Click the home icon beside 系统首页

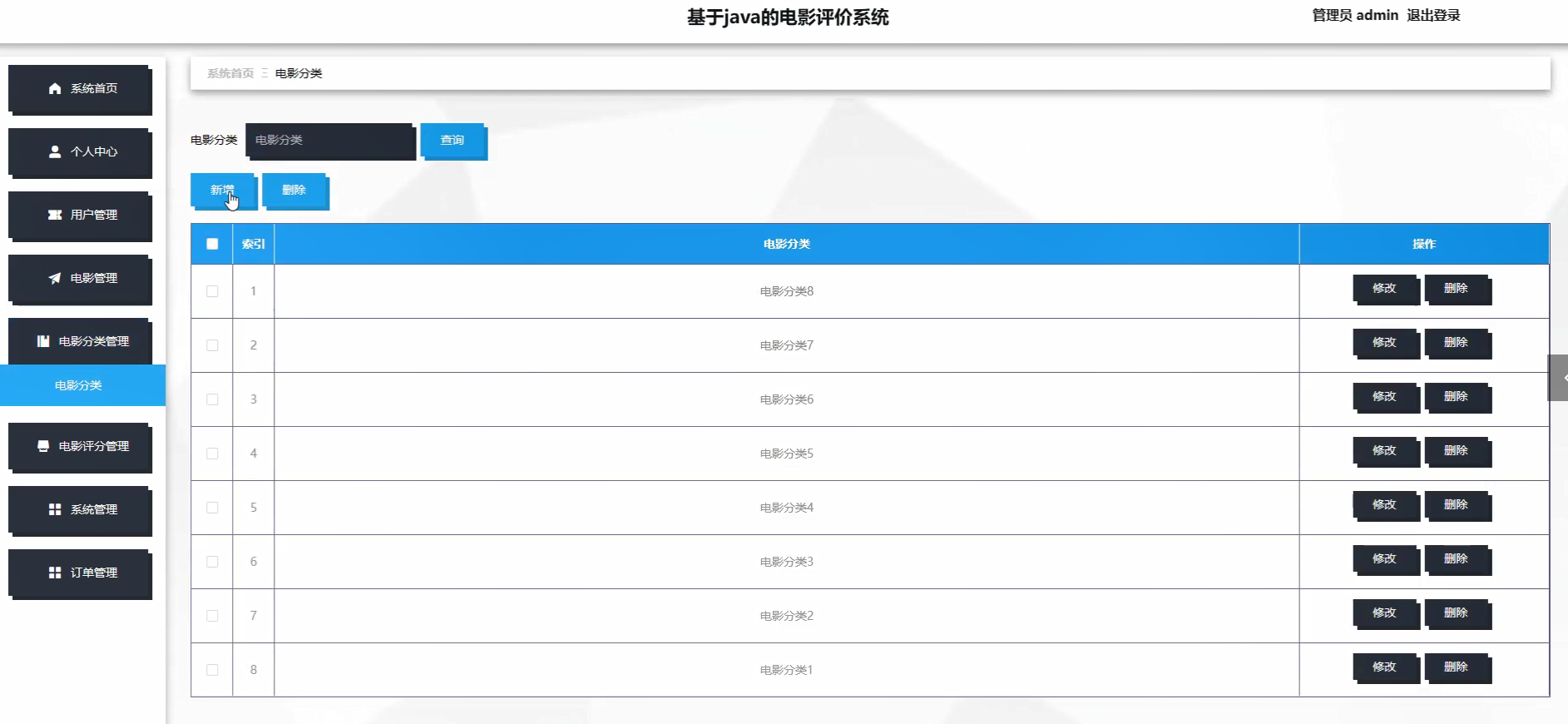tap(55, 88)
